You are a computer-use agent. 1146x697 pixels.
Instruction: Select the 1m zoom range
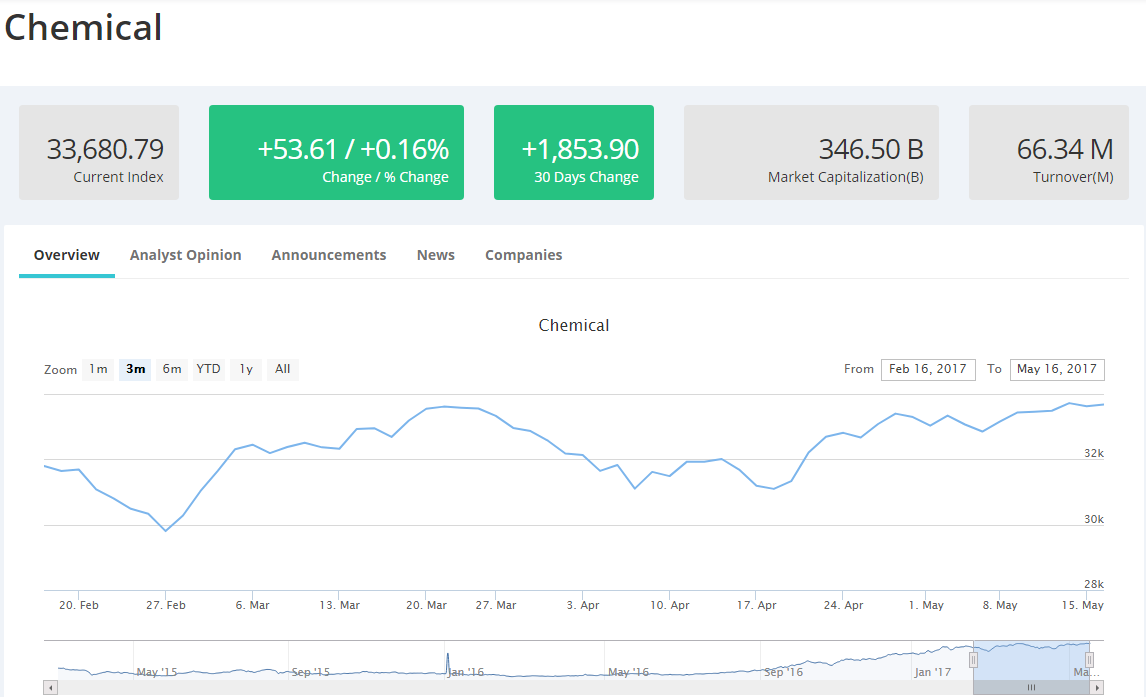(98, 369)
